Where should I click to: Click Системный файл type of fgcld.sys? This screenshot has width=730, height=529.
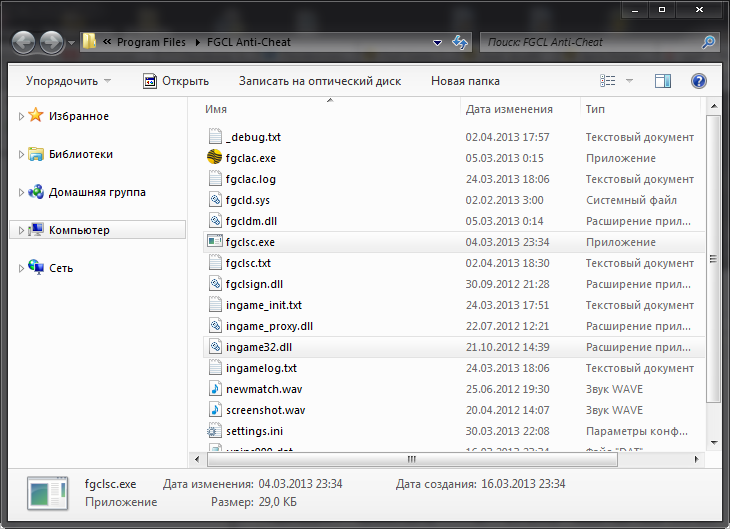pyautogui.click(x=631, y=200)
